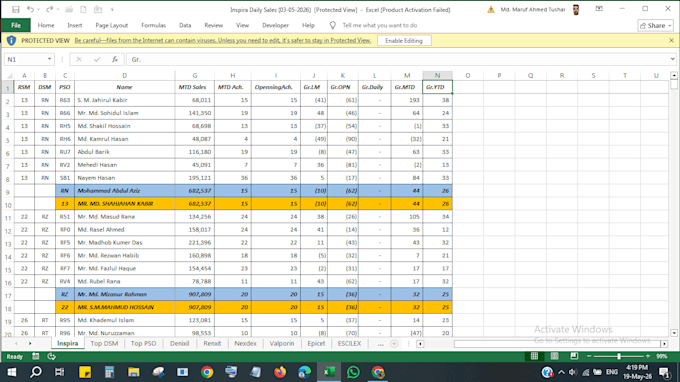
Task: Click the Tell me what you want to do box
Action: point(380,25)
